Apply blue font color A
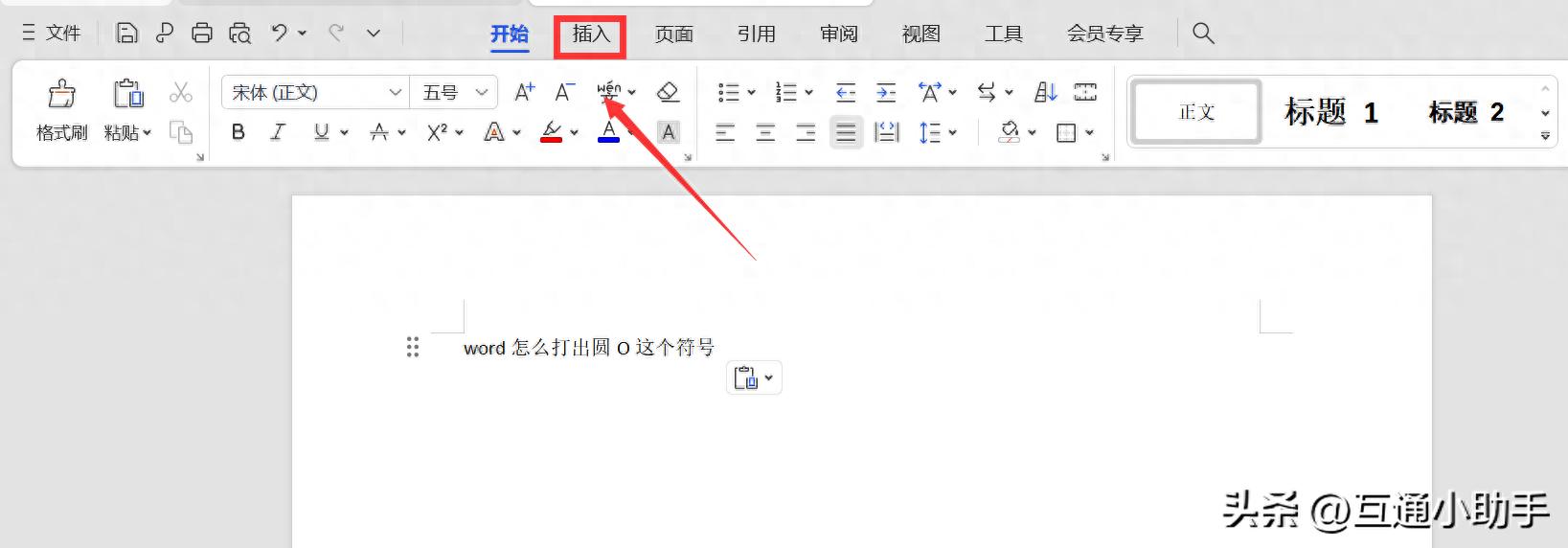Viewport: 1568px width, 548px height. tap(608, 132)
